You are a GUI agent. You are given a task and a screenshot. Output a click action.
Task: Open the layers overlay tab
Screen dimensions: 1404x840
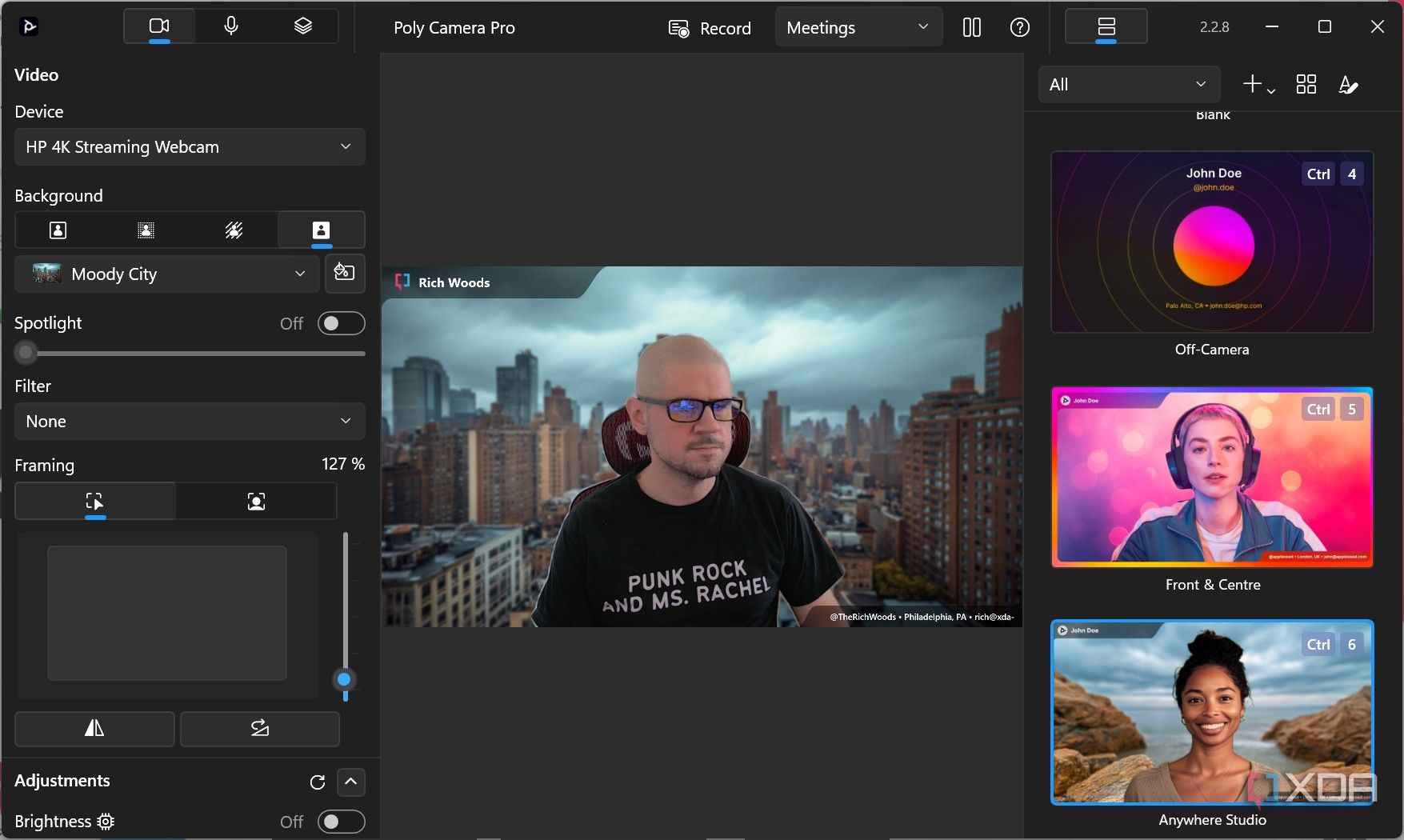point(302,26)
